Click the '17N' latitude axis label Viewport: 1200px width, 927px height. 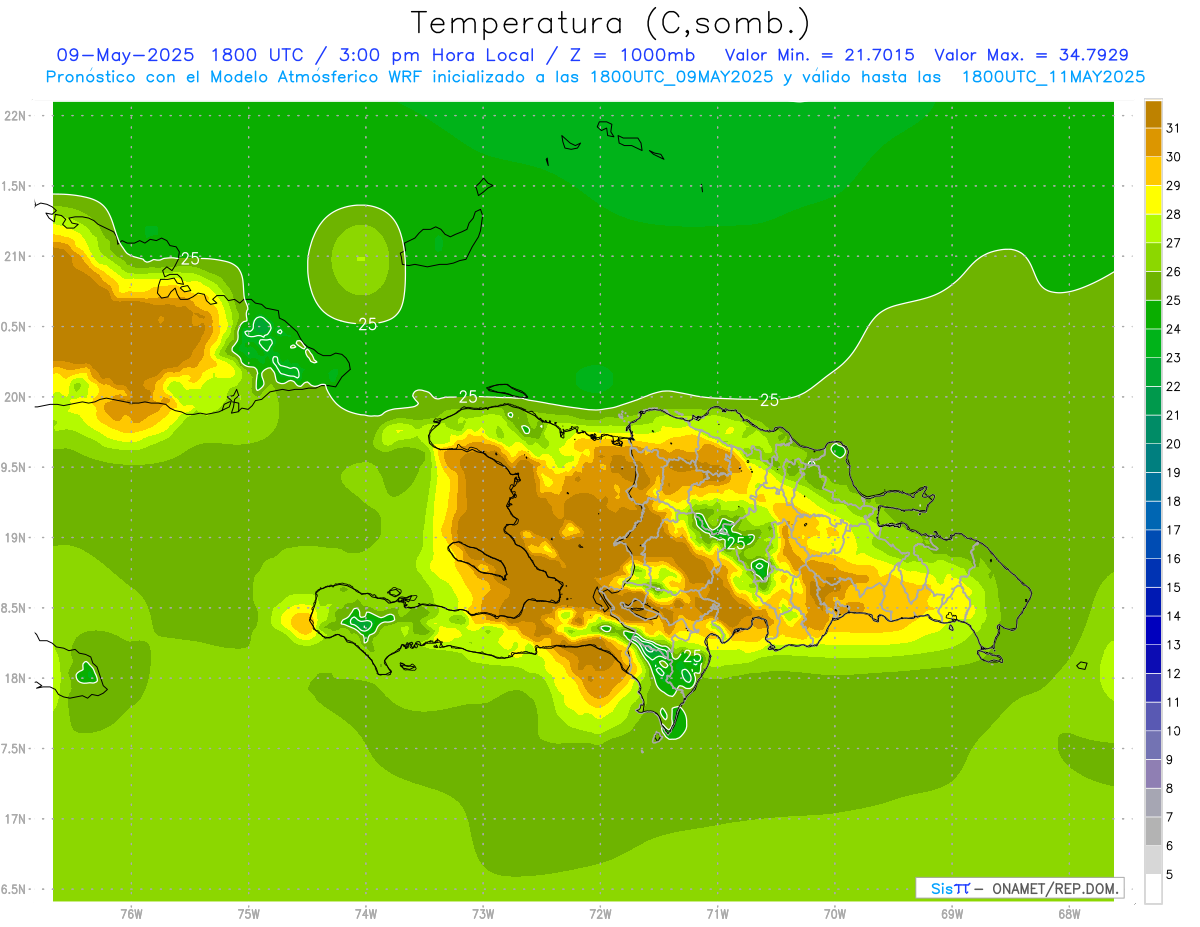click(16, 819)
